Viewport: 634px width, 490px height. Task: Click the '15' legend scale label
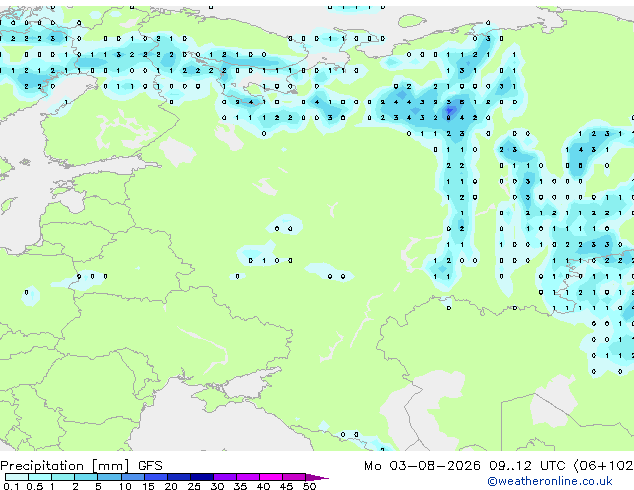(x=148, y=486)
